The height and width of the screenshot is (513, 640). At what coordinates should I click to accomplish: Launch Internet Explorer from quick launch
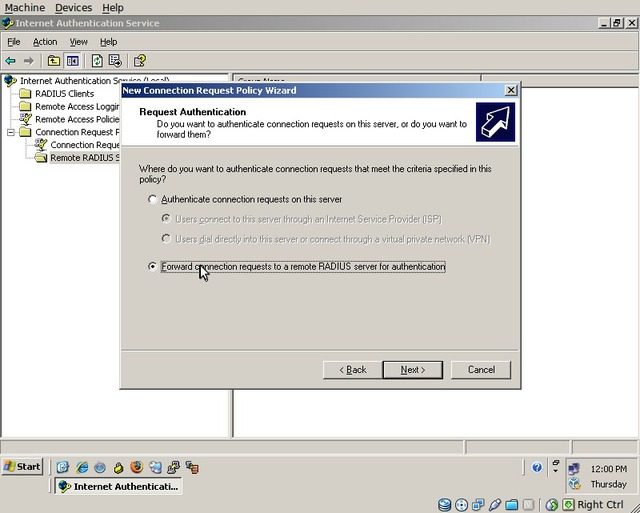pos(82,467)
